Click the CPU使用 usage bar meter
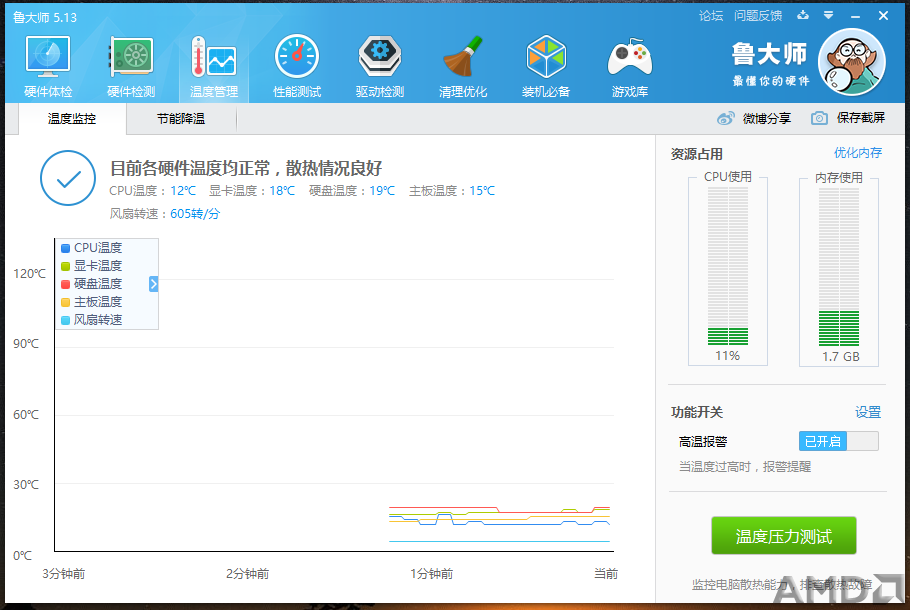The height and width of the screenshot is (610, 910). tap(728, 266)
